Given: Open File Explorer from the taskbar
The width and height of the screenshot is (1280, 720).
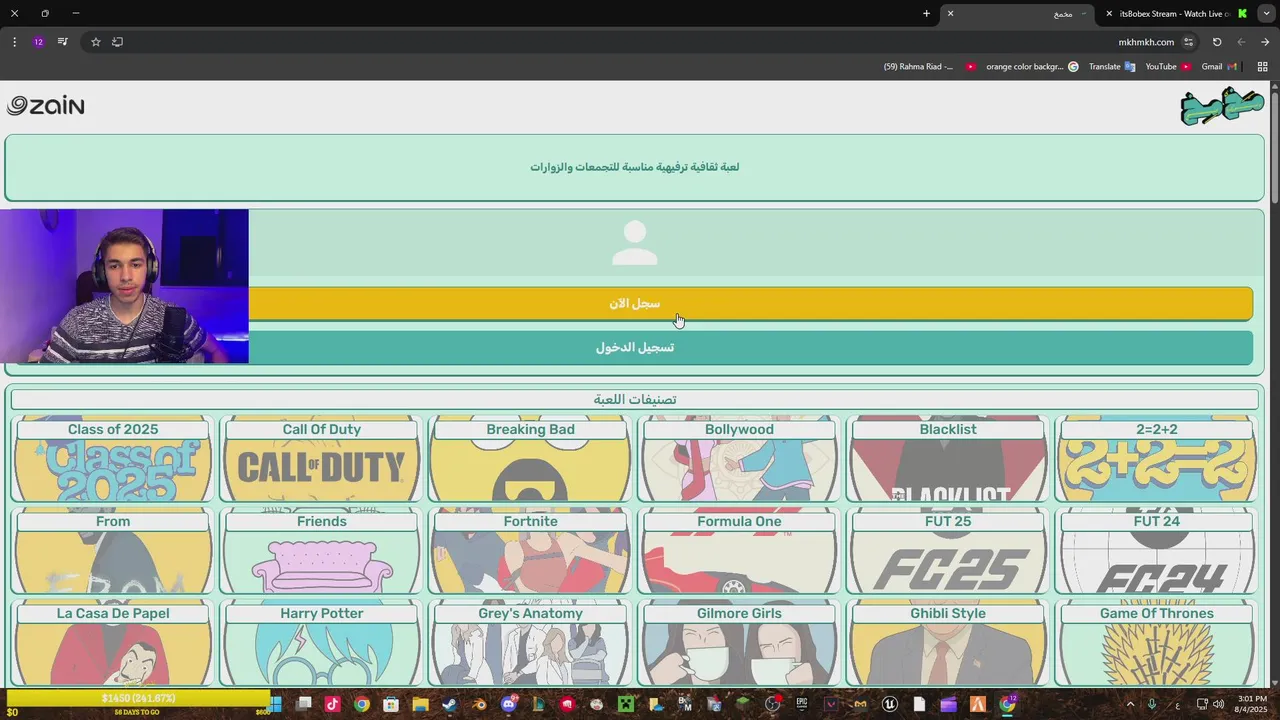Looking at the screenshot, I should 421,705.
